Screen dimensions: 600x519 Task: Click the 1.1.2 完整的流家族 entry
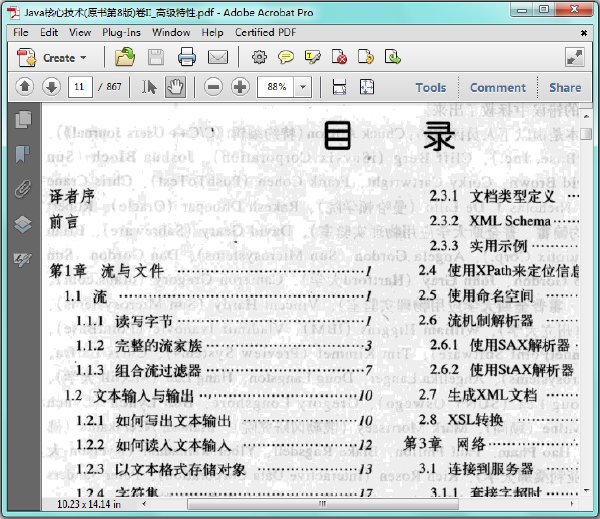(x=224, y=346)
